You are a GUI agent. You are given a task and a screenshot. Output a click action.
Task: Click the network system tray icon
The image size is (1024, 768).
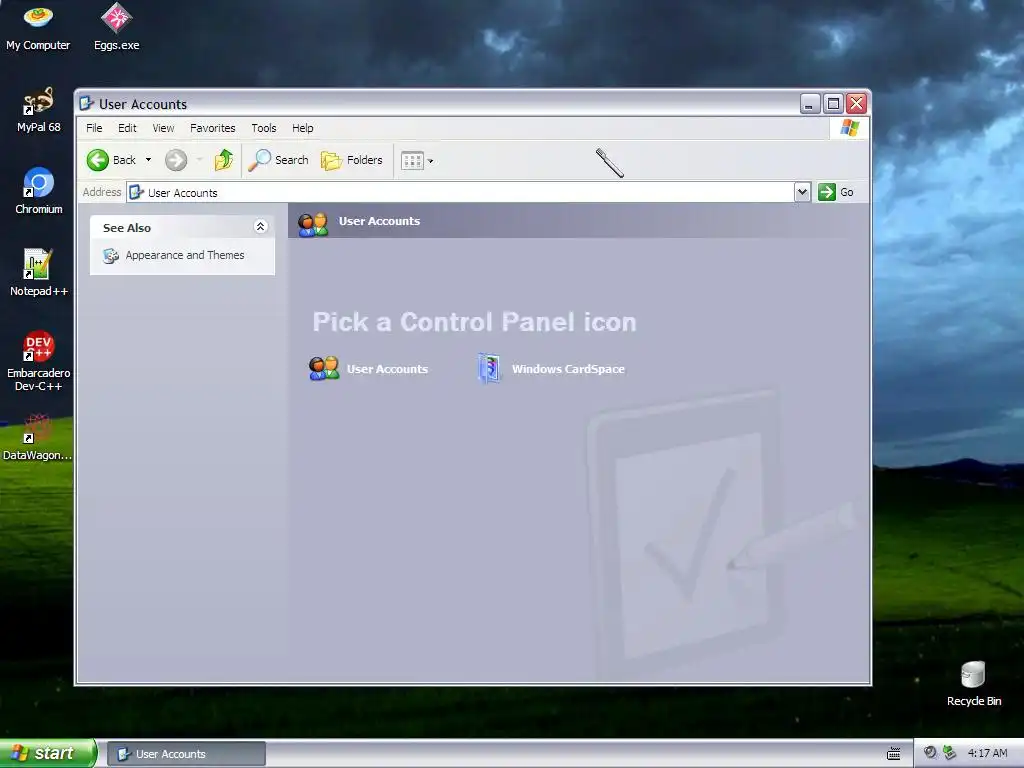pyautogui.click(x=950, y=753)
